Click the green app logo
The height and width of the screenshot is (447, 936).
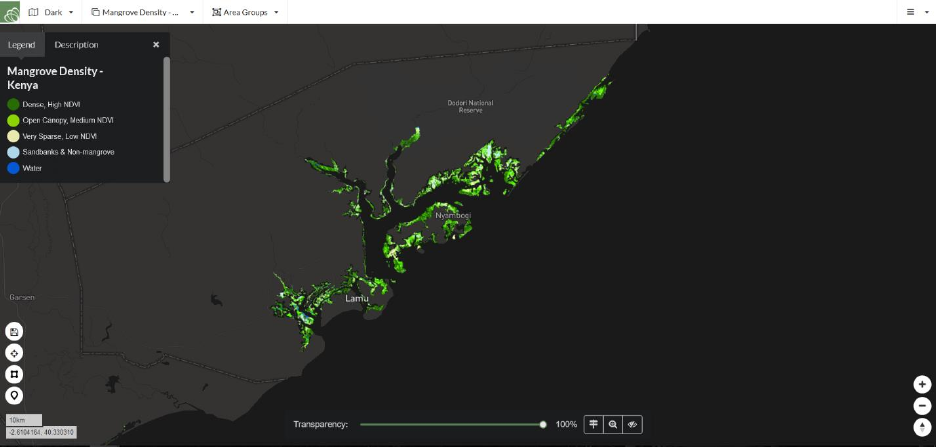click(x=10, y=12)
